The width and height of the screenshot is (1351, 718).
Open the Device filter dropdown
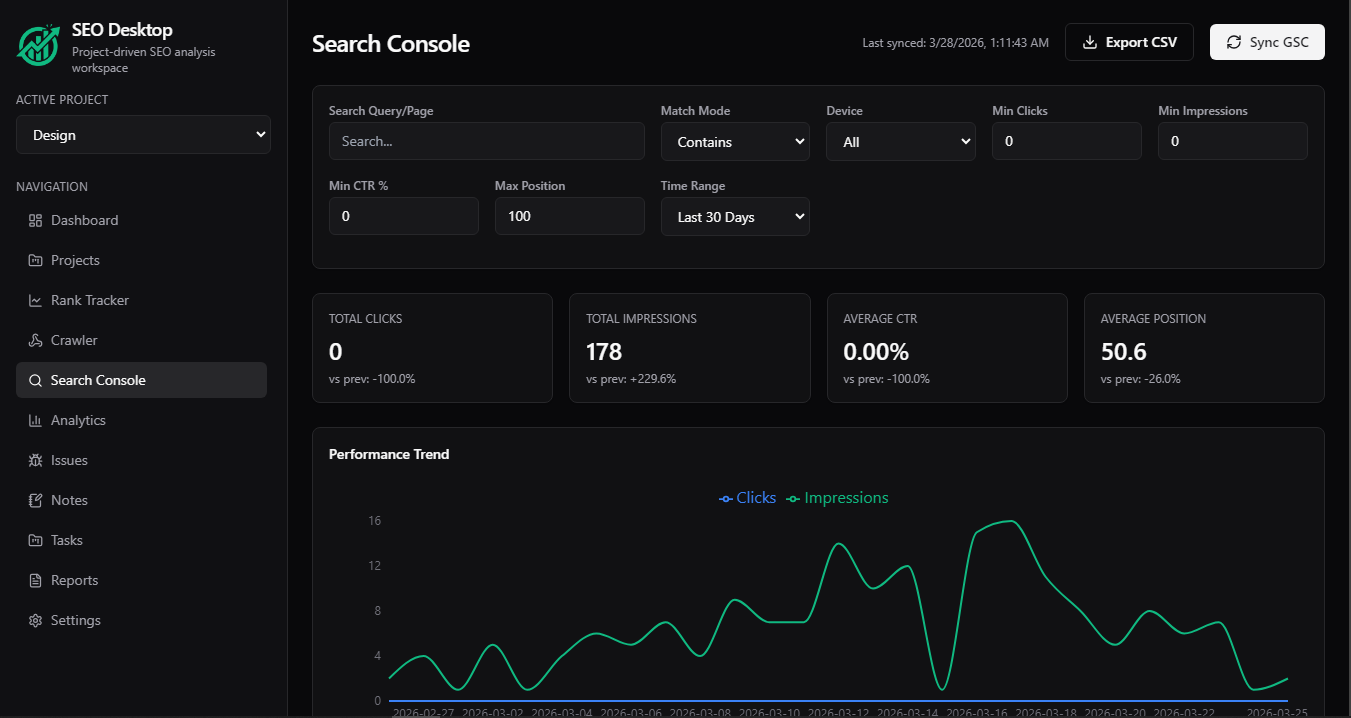[901, 142]
